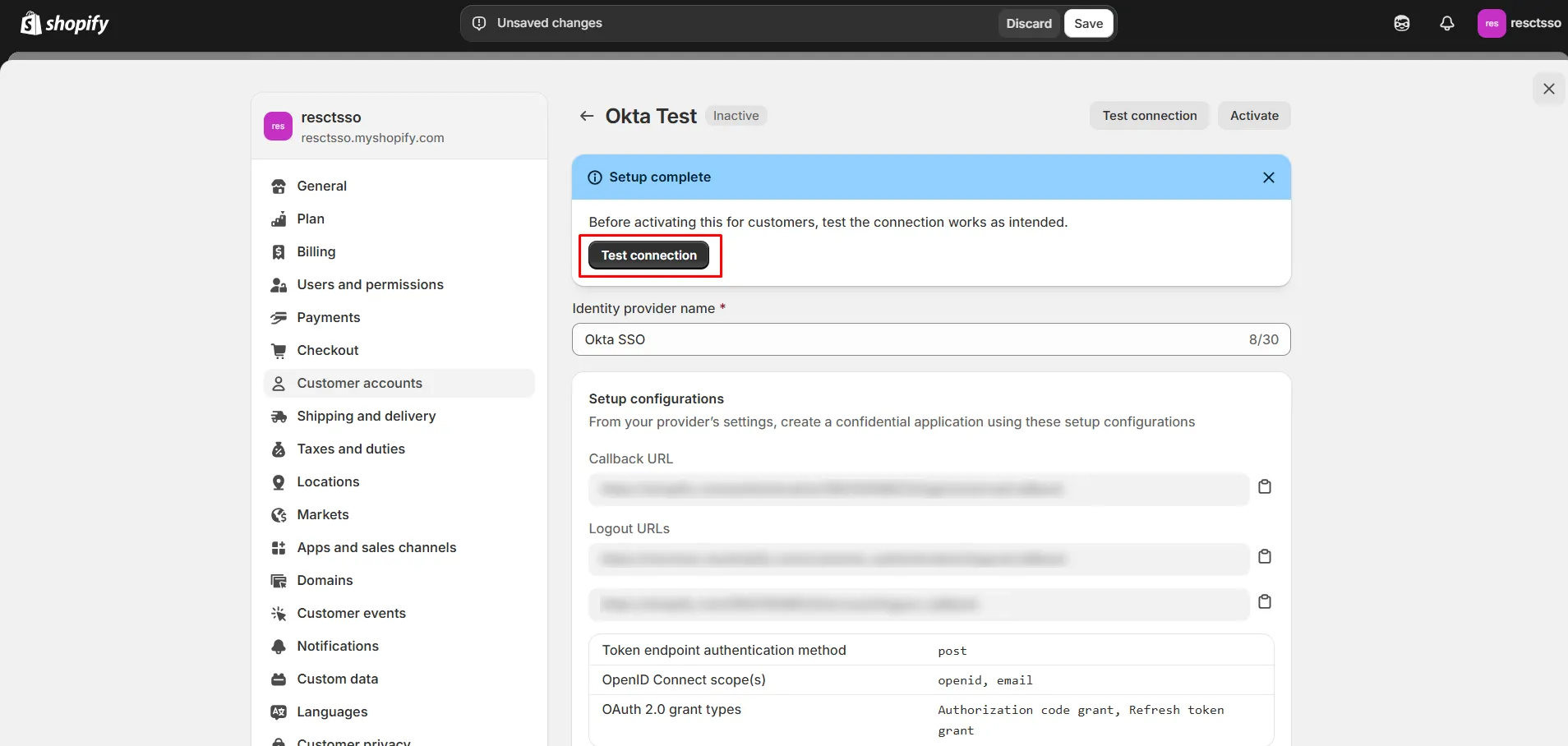Click the Taxes and duties icon
1568x746 pixels.
point(279,449)
